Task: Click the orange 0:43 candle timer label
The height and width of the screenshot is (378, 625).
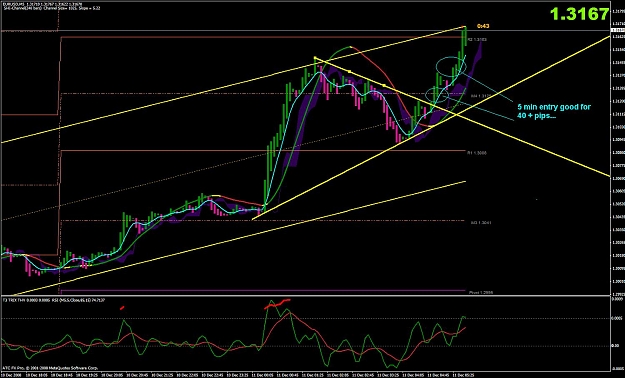Action: [483, 26]
